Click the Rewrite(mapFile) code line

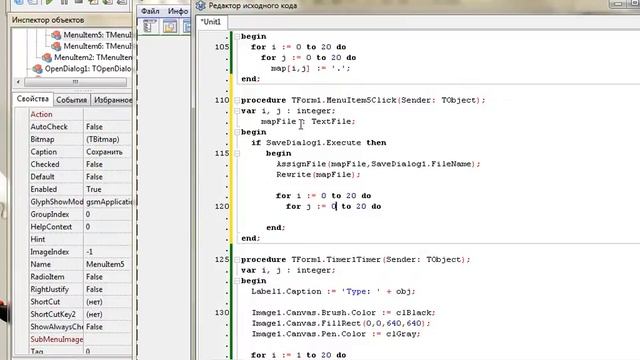click(x=318, y=174)
